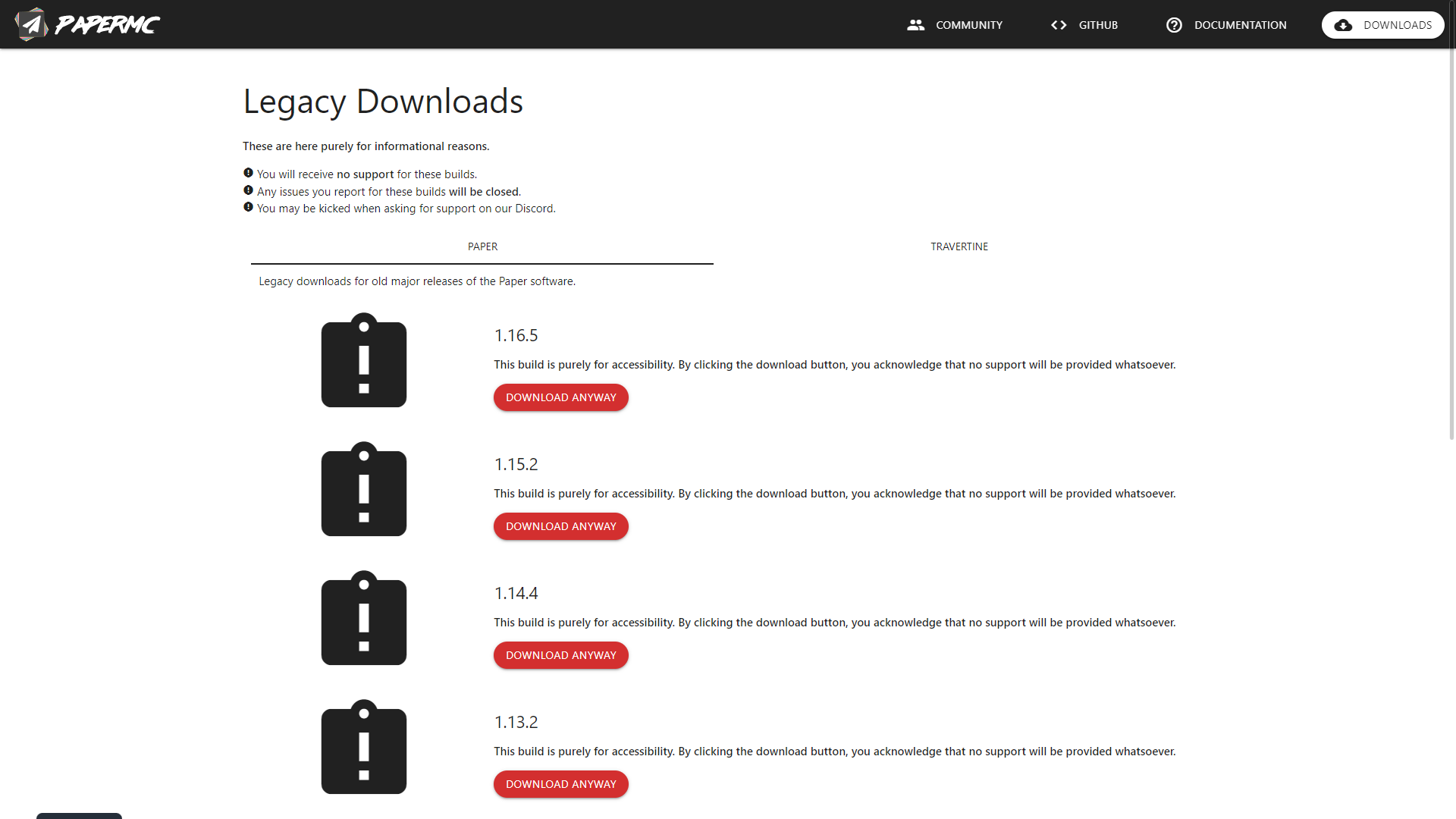Click the Community people icon
The height and width of the screenshot is (819, 1456).
pos(915,25)
